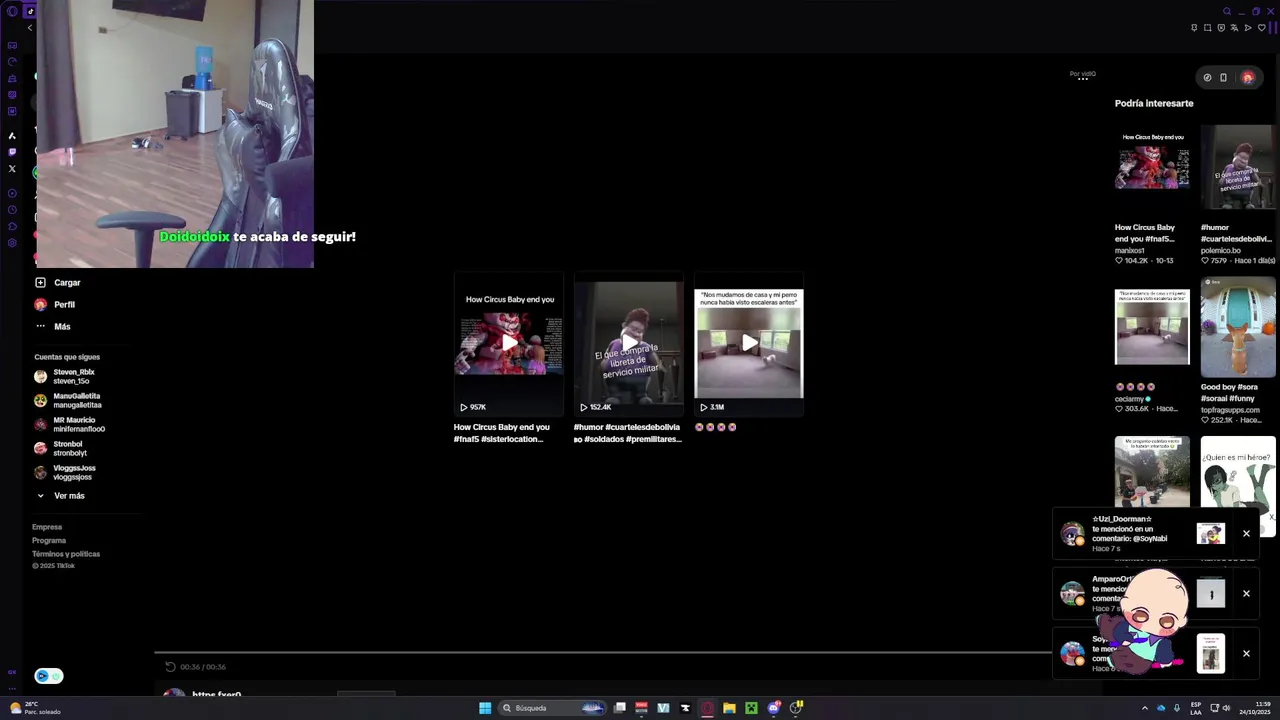Image resolution: width=1280 pixels, height=720 pixels.
Task: Open File Explorer from the taskbar
Action: pos(729,708)
